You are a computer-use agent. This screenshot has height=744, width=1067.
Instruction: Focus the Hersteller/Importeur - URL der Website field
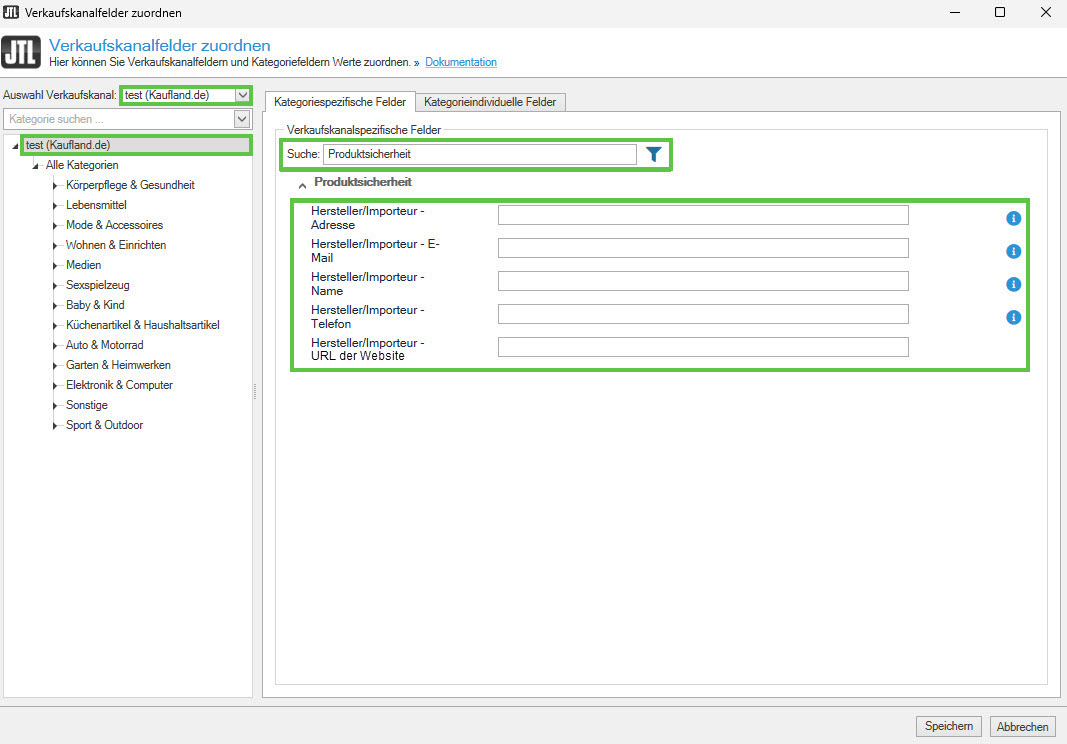tap(703, 347)
